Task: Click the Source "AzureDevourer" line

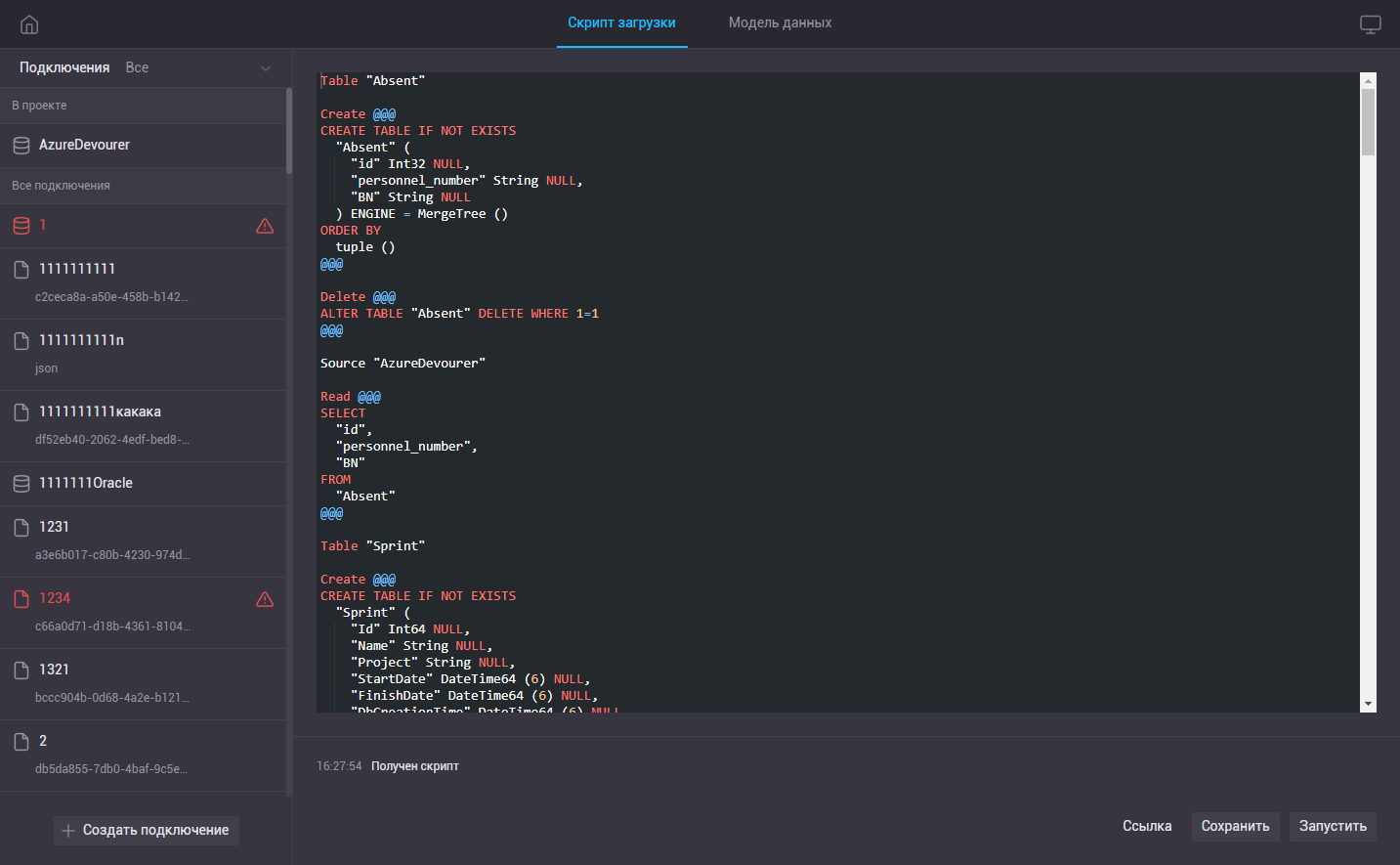Action: [403, 364]
